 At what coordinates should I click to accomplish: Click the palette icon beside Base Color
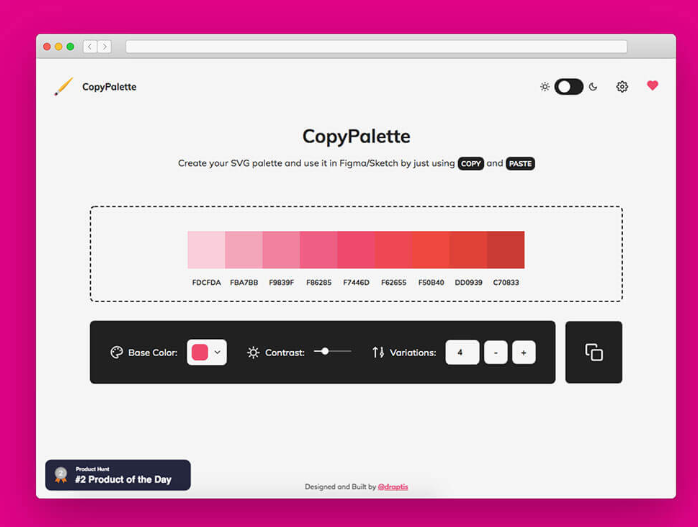click(117, 353)
